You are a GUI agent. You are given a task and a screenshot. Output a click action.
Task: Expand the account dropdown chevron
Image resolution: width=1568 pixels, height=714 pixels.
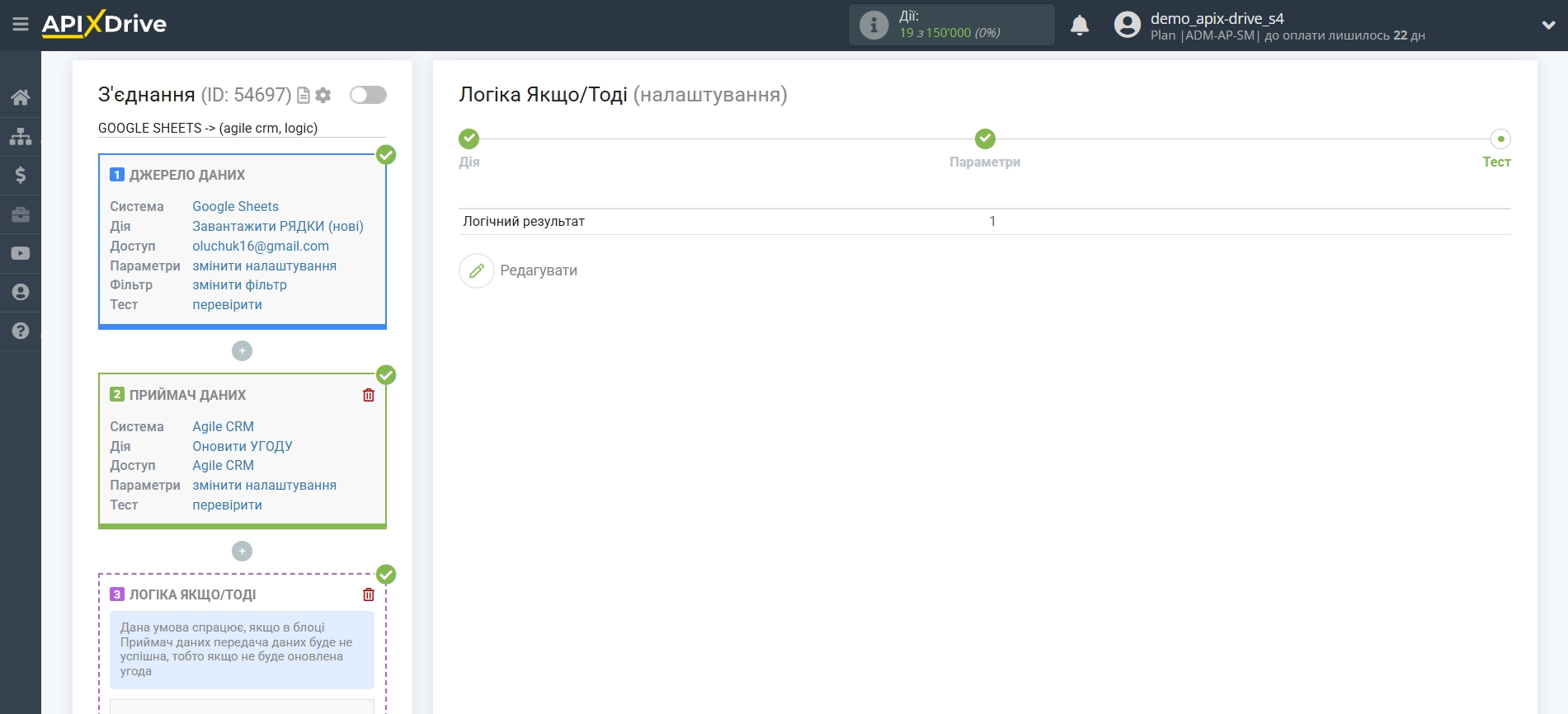[1548, 26]
